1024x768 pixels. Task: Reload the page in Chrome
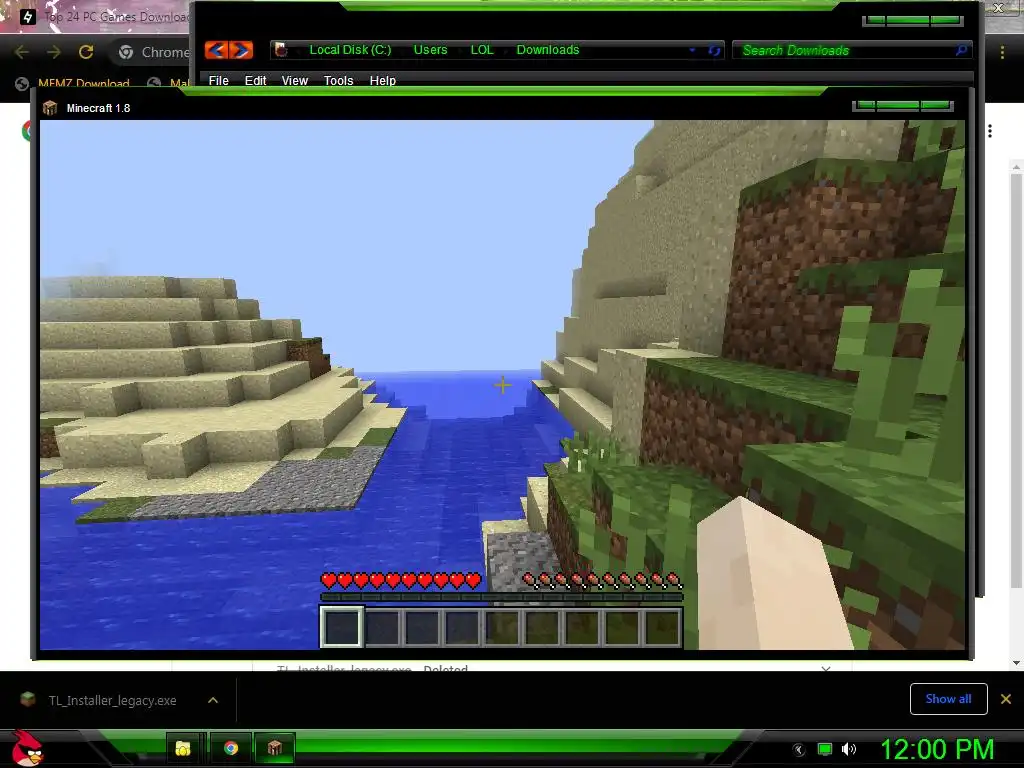(86, 52)
